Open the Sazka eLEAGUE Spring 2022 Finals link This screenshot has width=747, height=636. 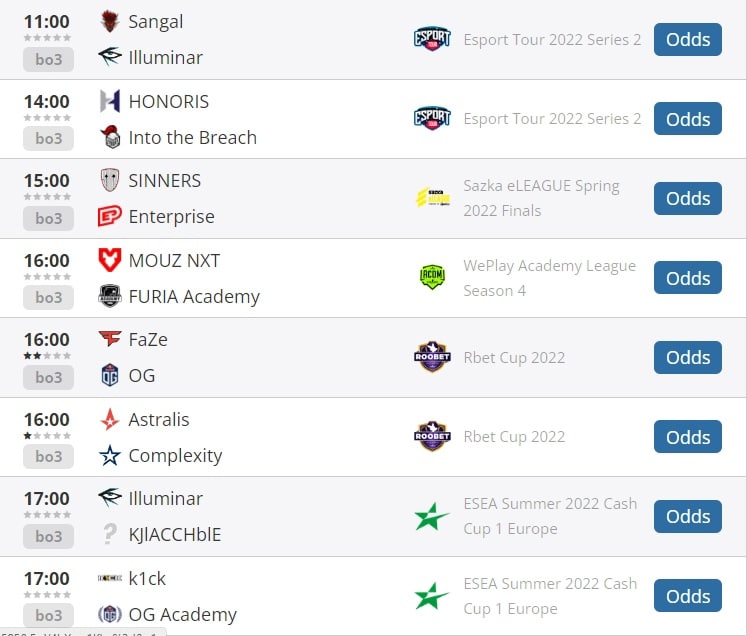(541, 198)
